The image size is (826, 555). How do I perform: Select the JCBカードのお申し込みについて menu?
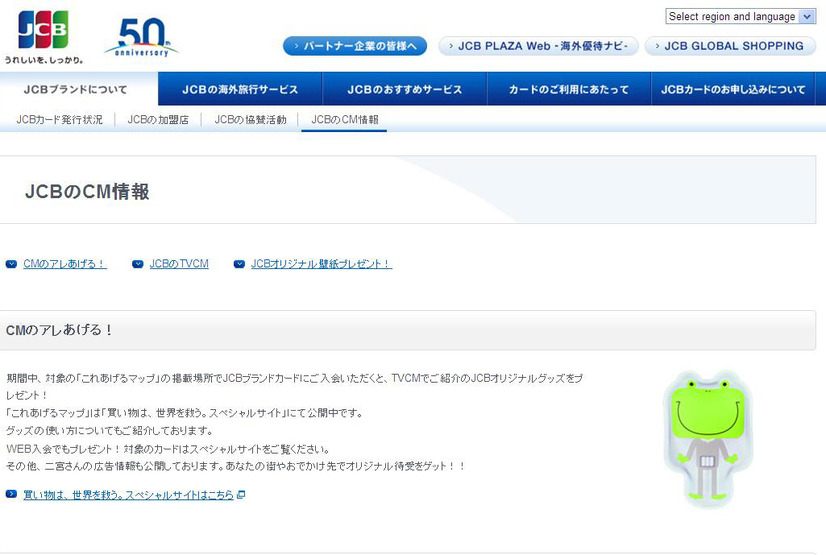coord(733,90)
